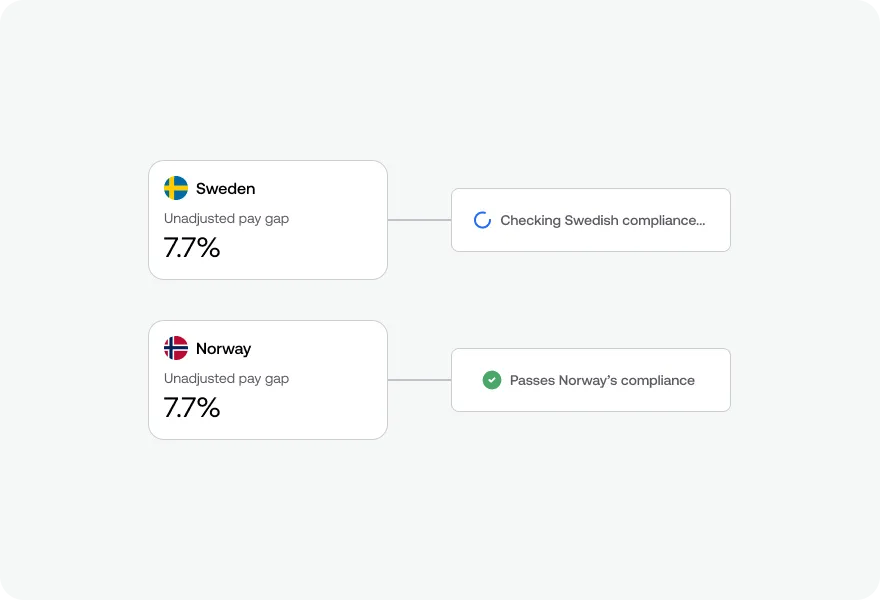Click the "Passes Norway's compliance" text
This screenshot has width=880, height=600.
[x=602, y=380]
